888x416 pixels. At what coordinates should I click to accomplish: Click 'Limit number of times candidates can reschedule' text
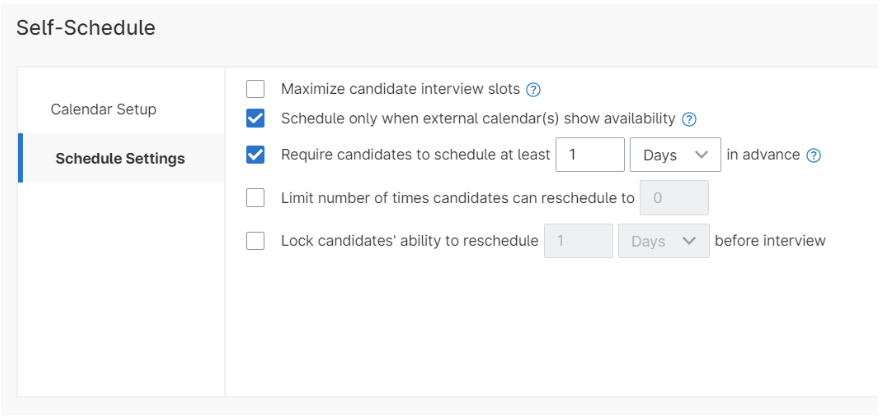457,198
